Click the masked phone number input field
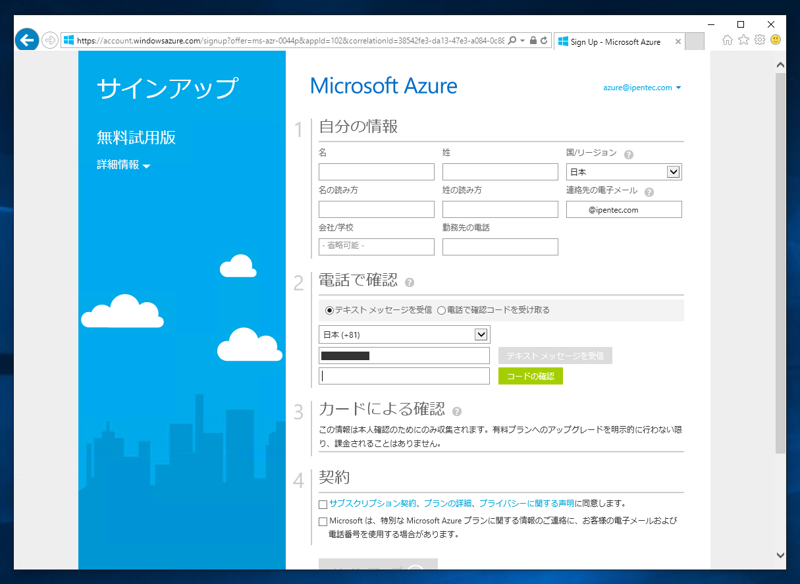 (x=405, y=356)
